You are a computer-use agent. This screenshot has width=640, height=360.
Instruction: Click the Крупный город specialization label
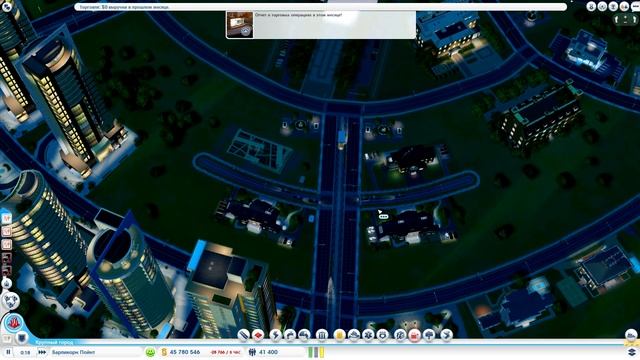tap(53, 342)
